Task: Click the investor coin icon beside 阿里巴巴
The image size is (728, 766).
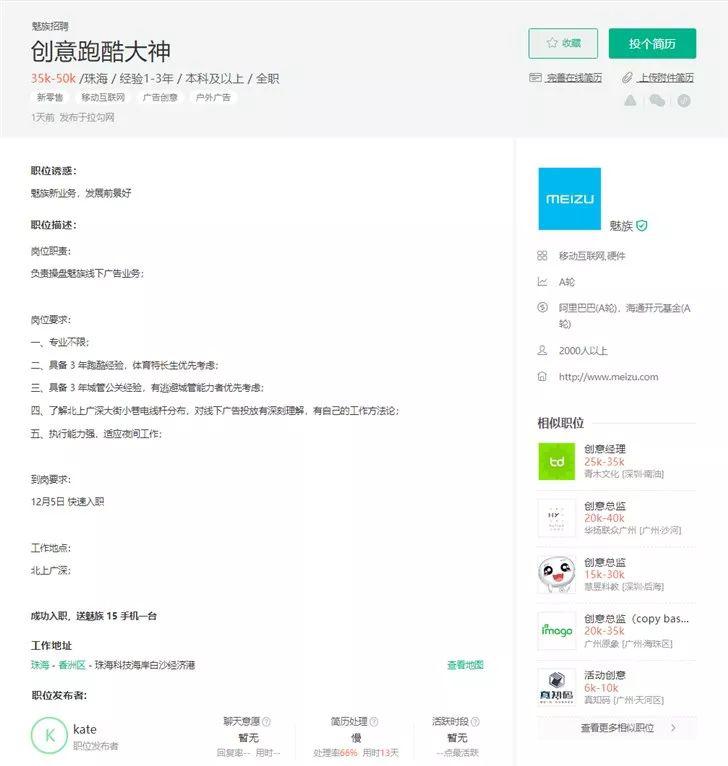Action: pos(542,307)
